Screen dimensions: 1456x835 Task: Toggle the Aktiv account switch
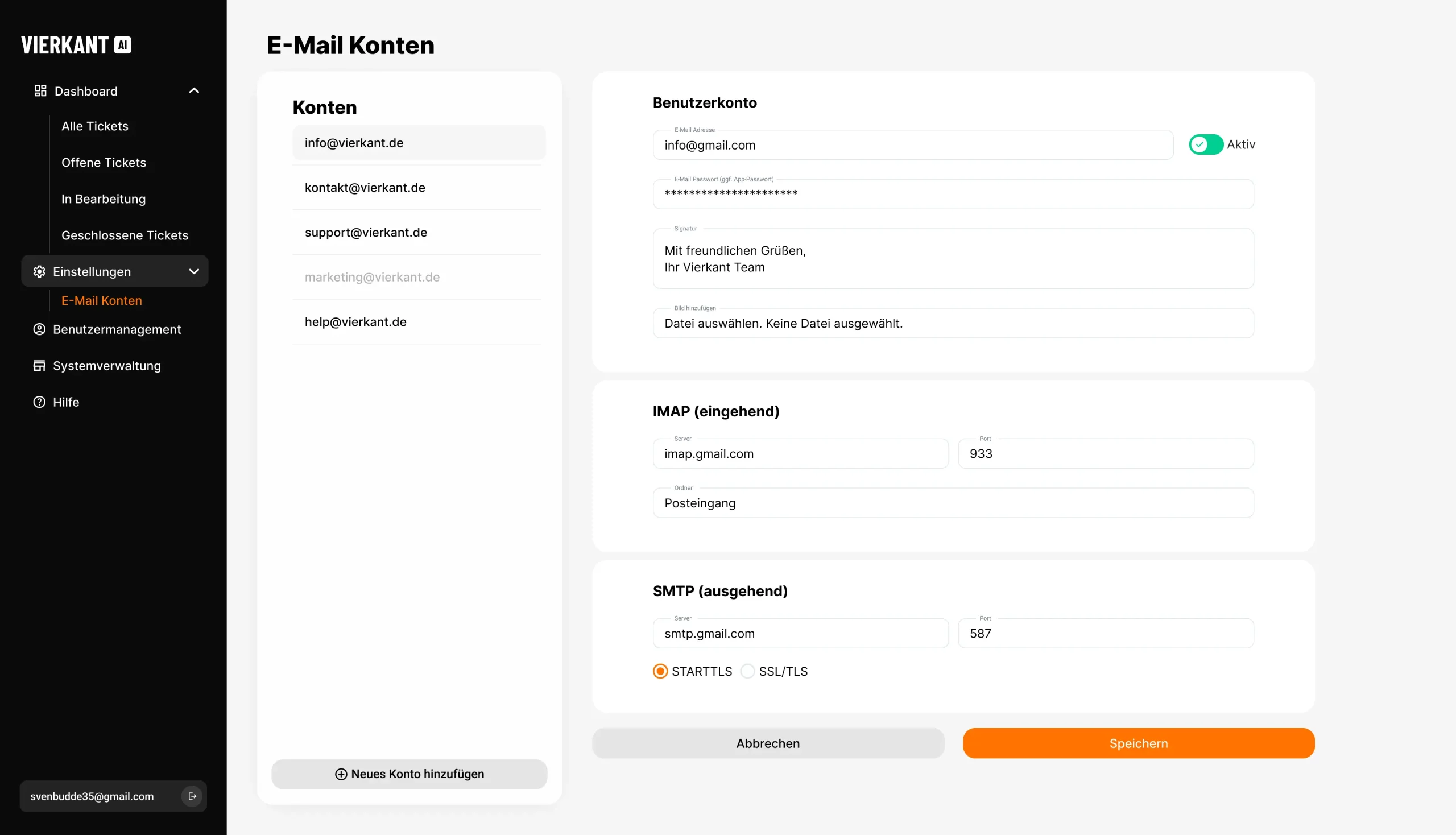[1205, 144]
